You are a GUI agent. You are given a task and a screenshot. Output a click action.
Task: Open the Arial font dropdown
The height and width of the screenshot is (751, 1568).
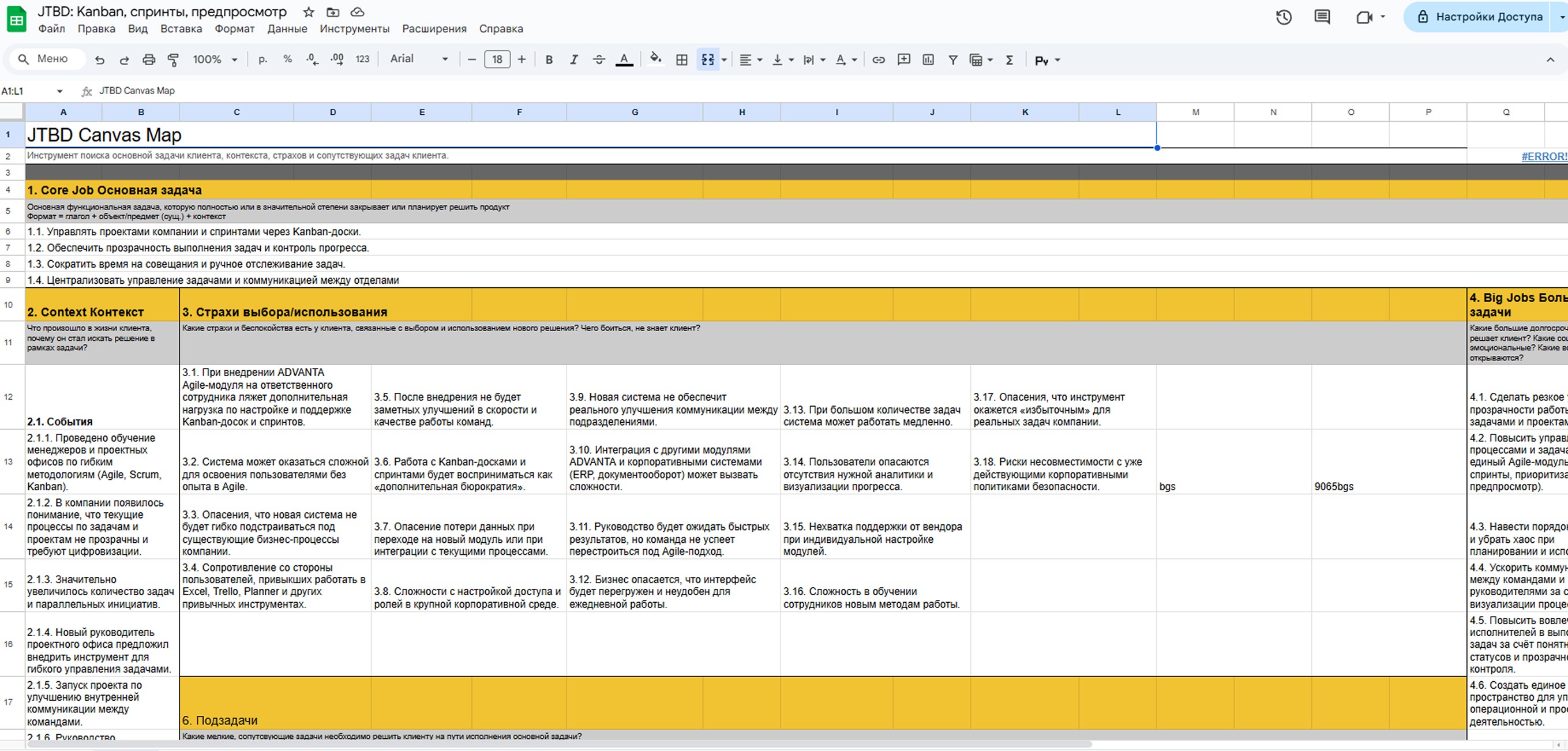point(419,59)
